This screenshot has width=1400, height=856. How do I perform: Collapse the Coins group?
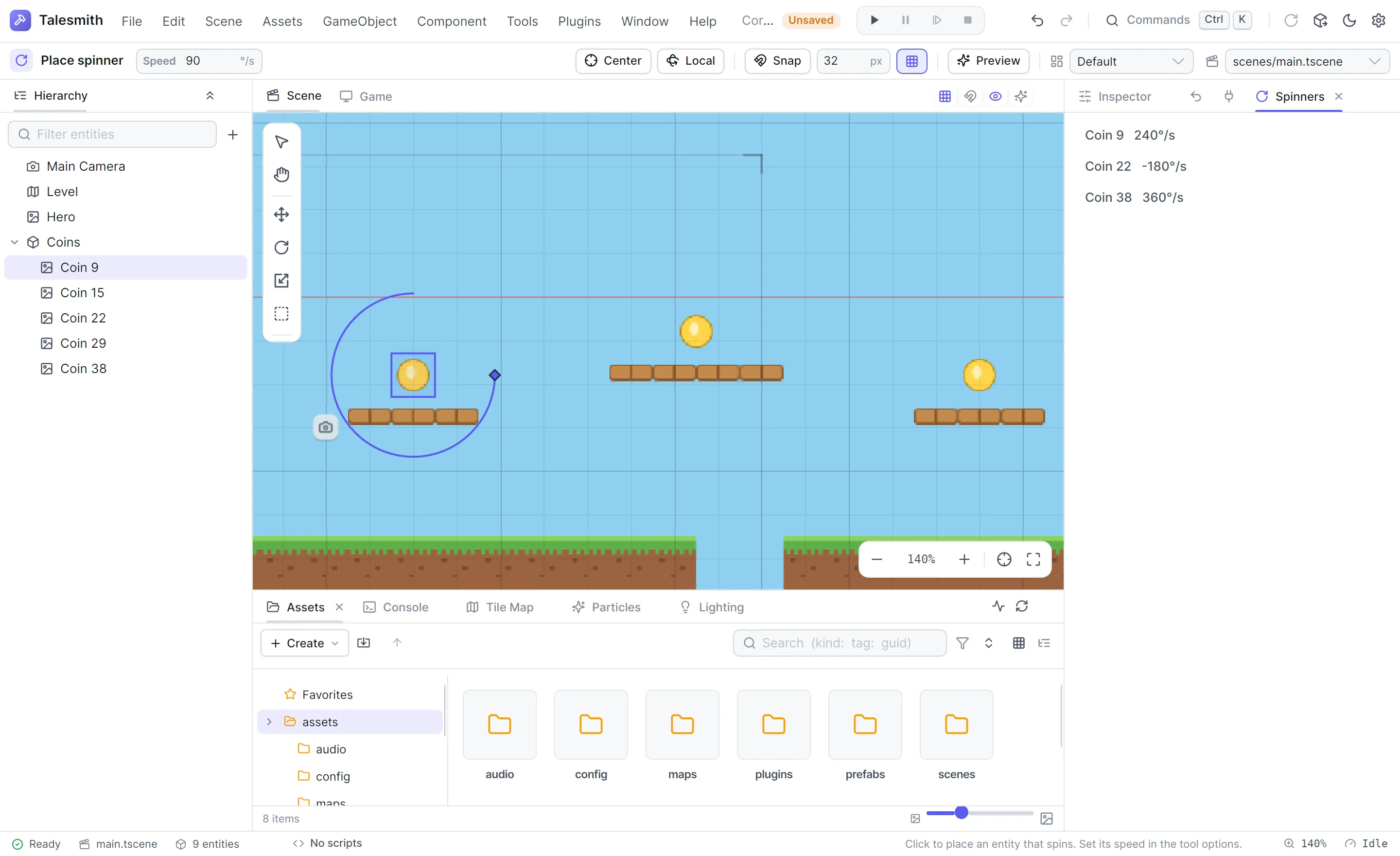(15, 242)
